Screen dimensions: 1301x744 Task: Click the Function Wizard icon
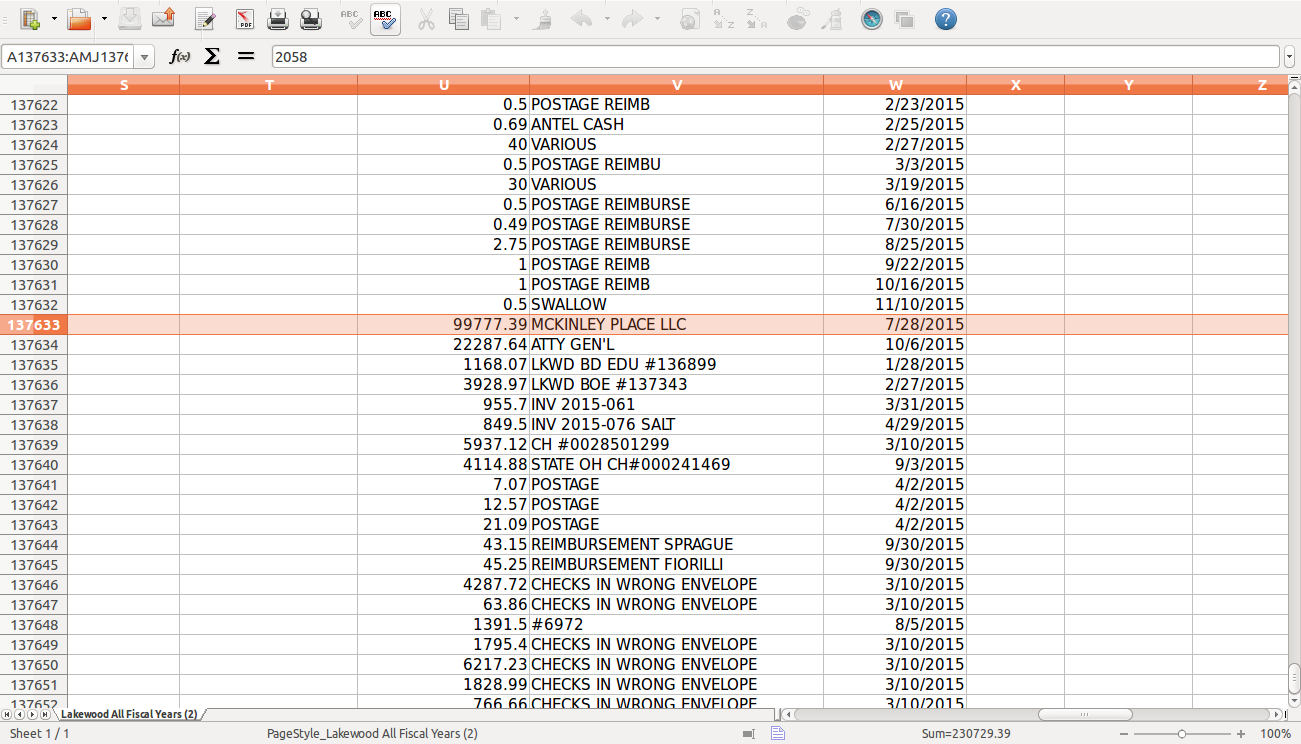point(180,57)
